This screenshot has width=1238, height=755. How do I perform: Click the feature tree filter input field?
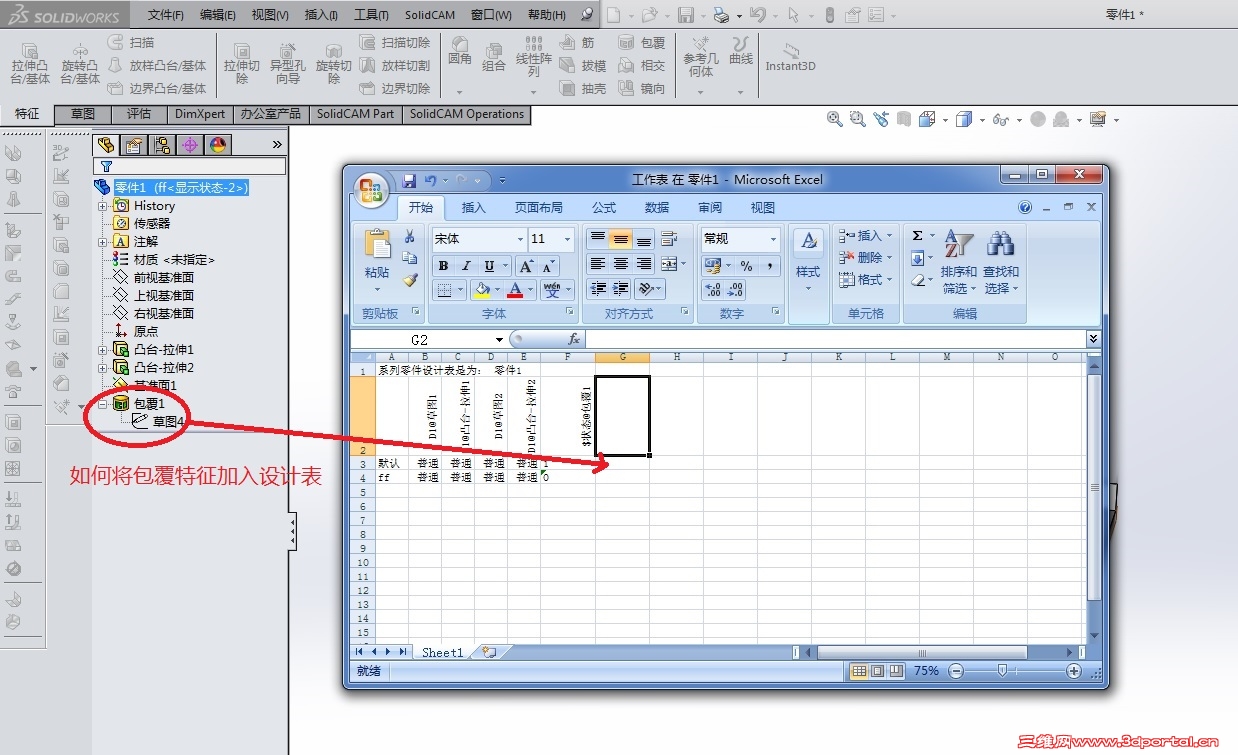(x=190, y=166)
